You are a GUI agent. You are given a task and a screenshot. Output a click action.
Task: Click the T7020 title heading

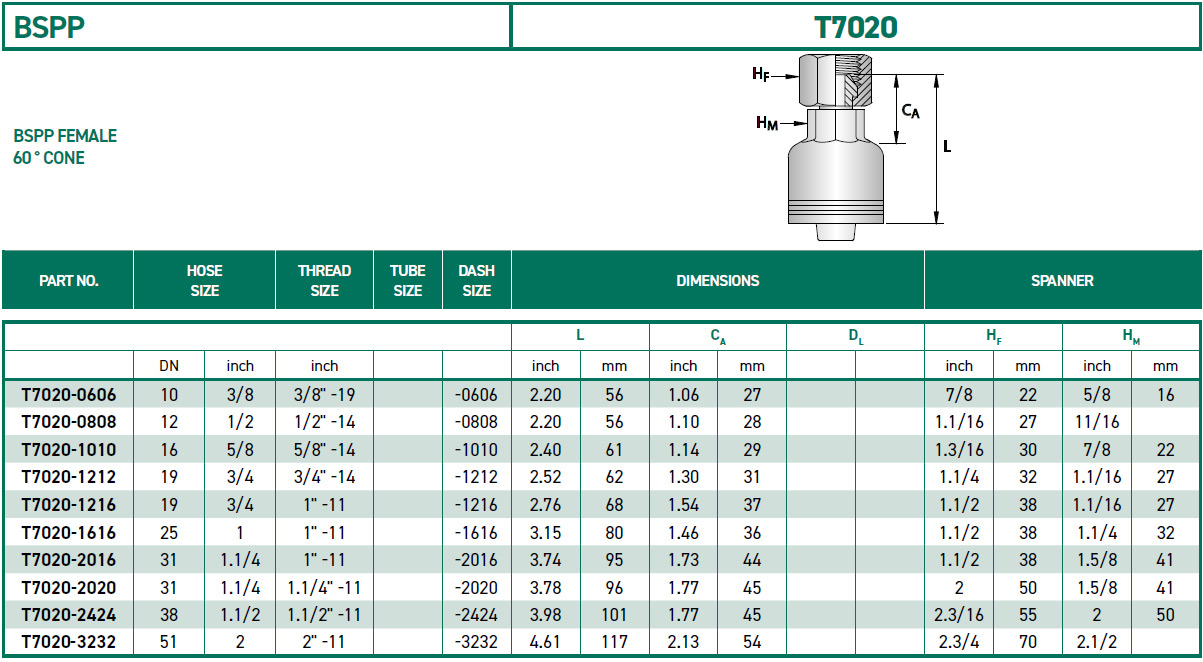[856, 27]
